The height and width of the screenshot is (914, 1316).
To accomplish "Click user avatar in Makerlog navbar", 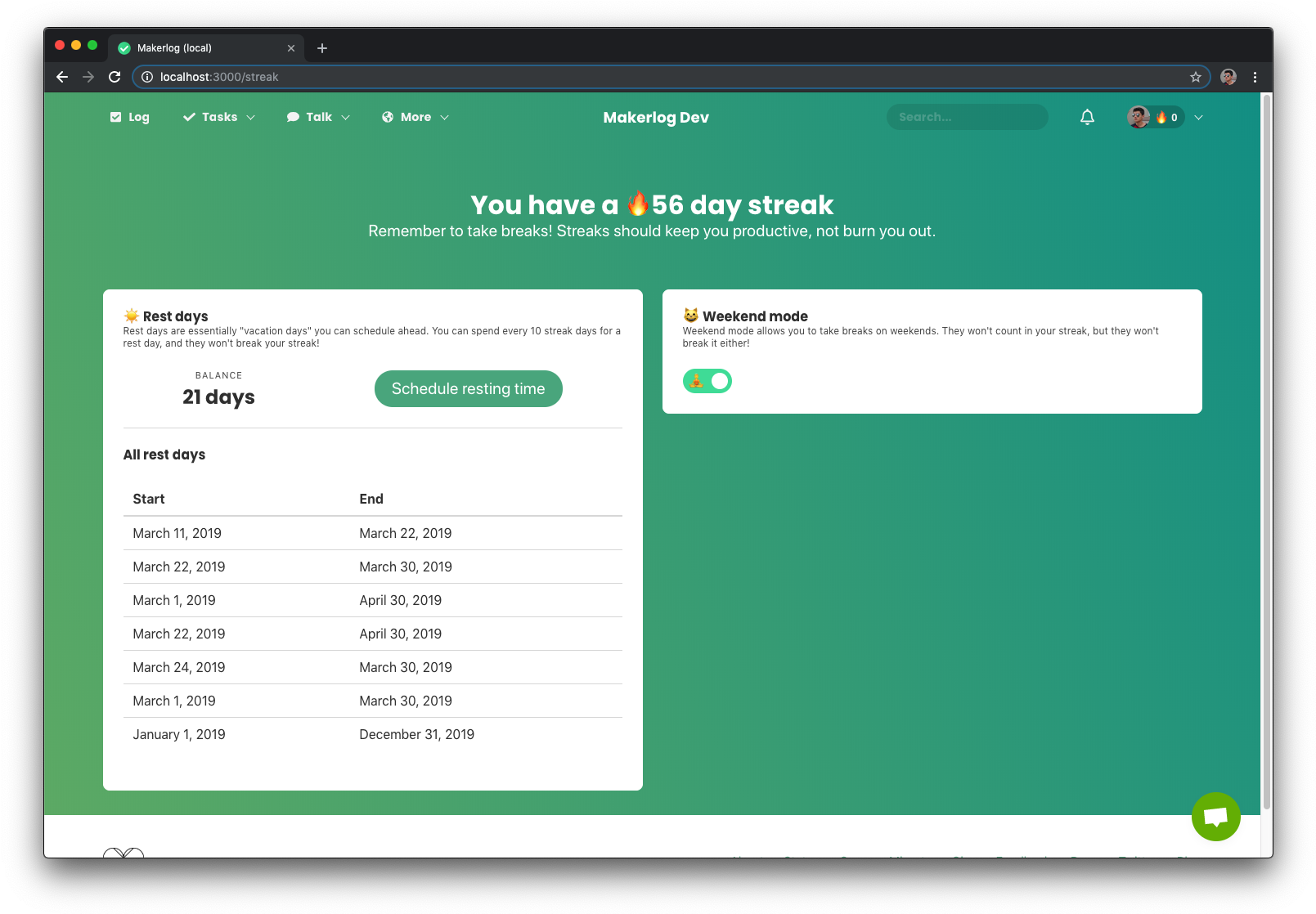I will (x=1139, y=117).
